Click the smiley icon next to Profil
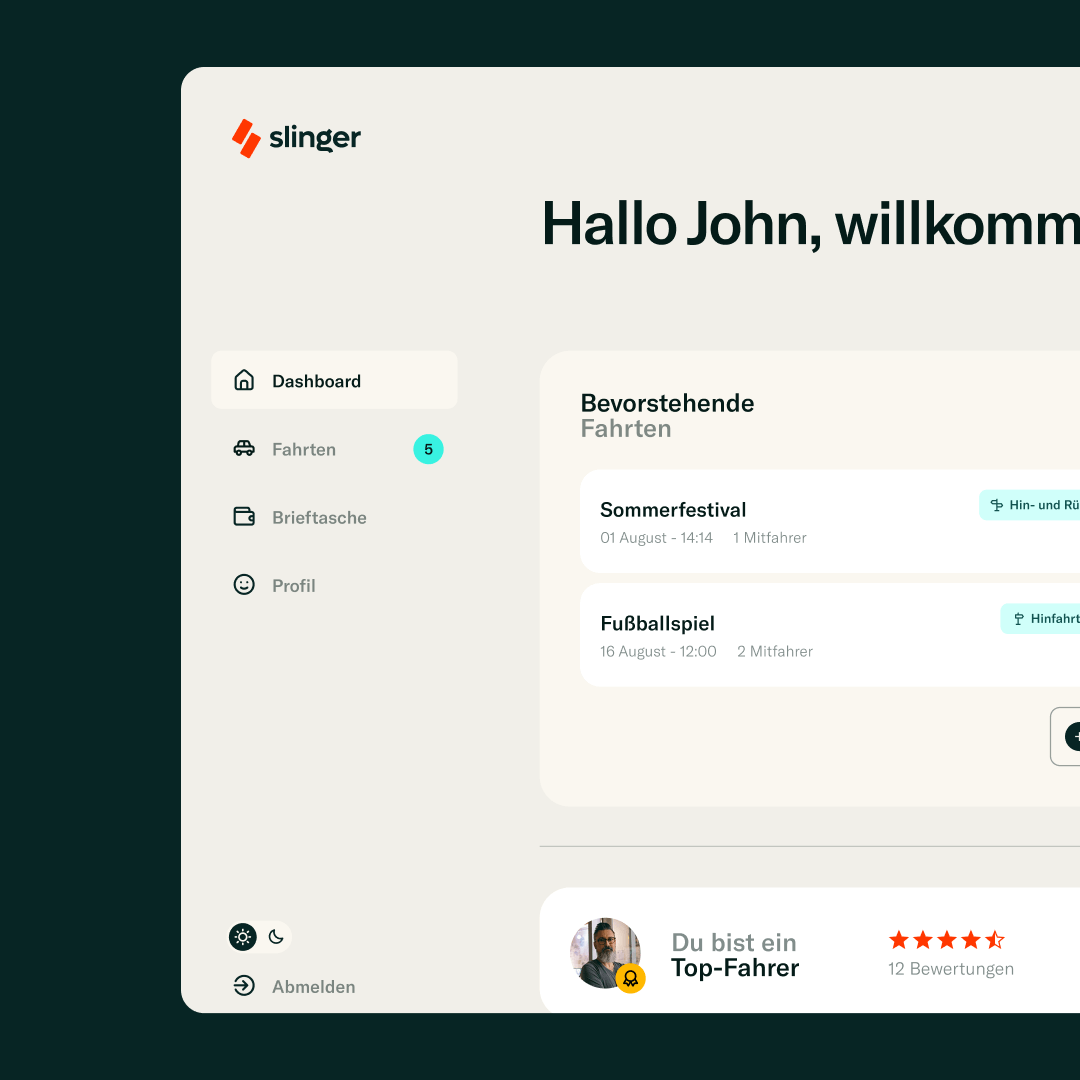 (244, 585)
